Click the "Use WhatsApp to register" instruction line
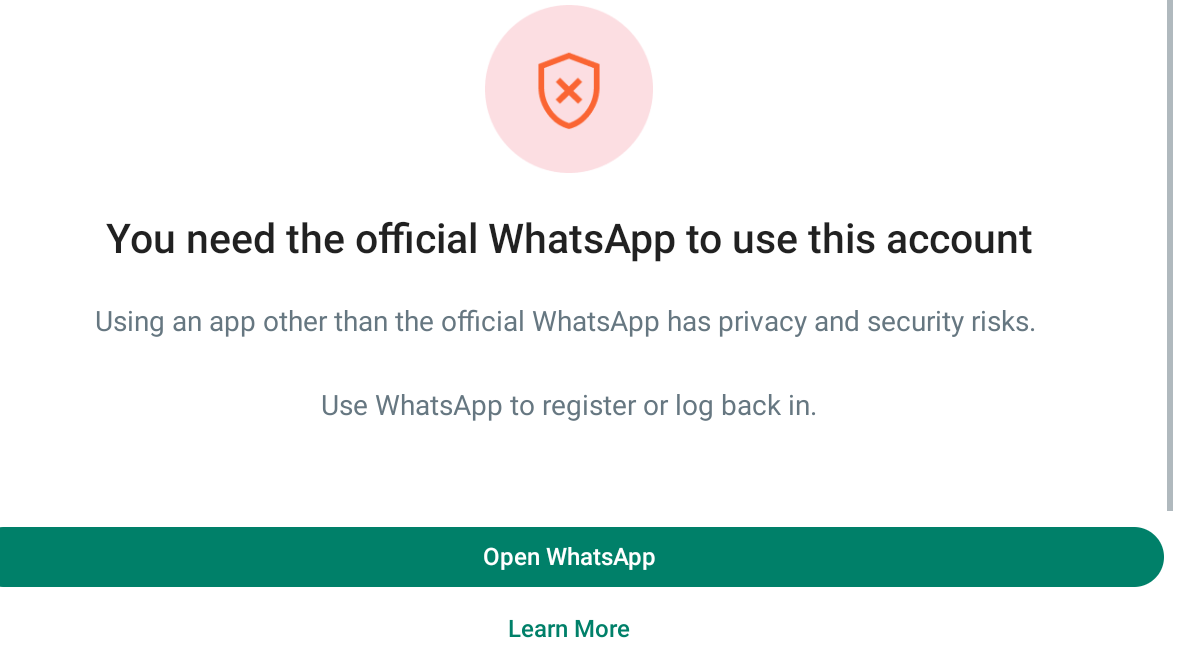Image resolution: width=1188 pixels, height=648 pixels. [568, 406]
